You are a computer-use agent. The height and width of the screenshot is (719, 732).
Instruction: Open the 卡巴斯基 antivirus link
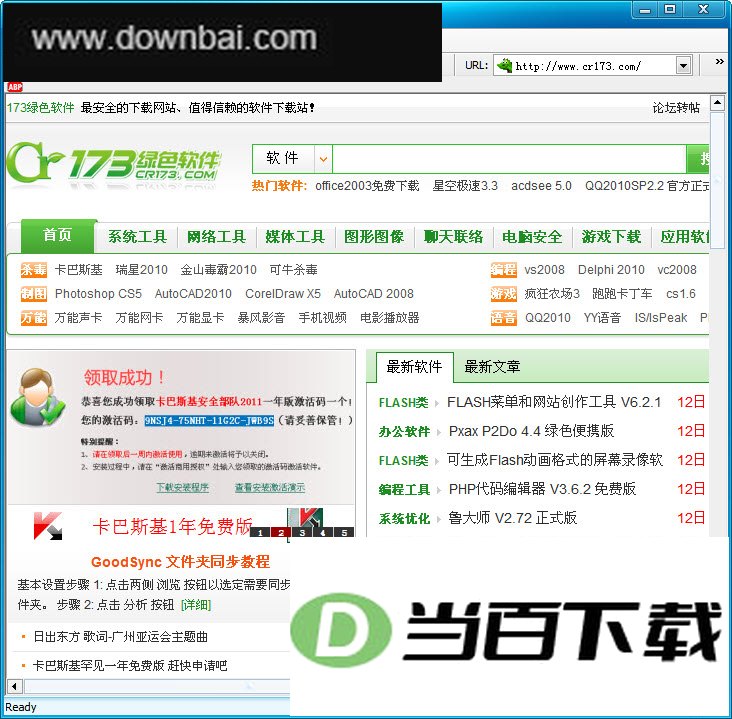tap(78, 270)
